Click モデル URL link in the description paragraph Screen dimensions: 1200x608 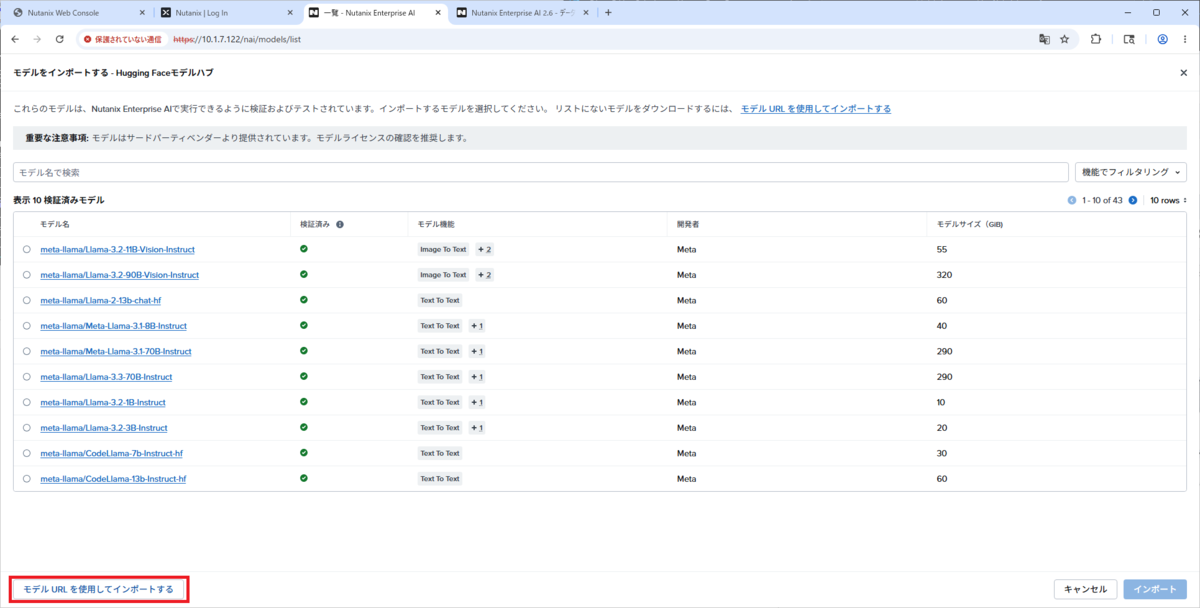(x=816, y=109)
